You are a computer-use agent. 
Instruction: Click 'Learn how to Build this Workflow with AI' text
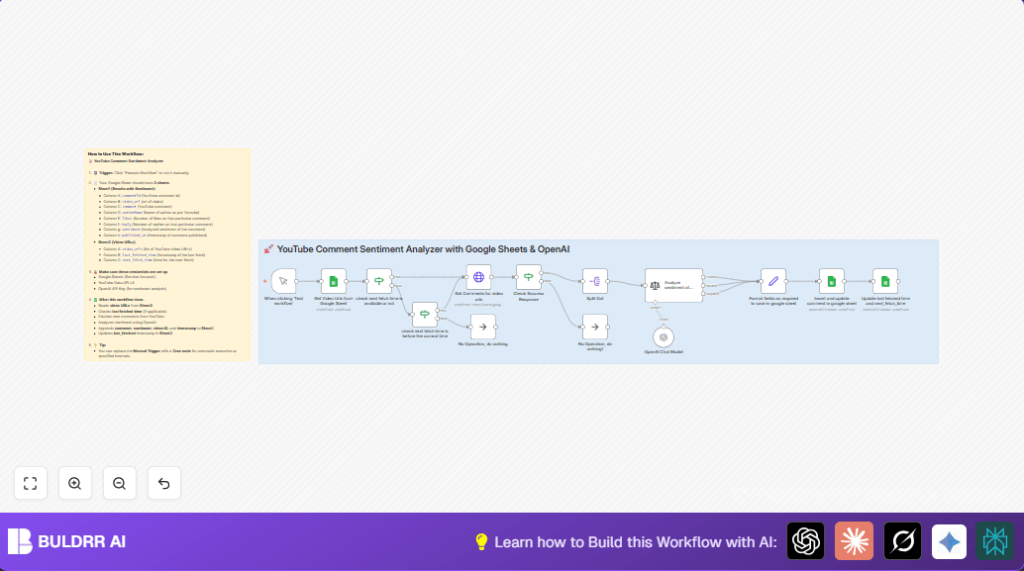click(635, 542)
